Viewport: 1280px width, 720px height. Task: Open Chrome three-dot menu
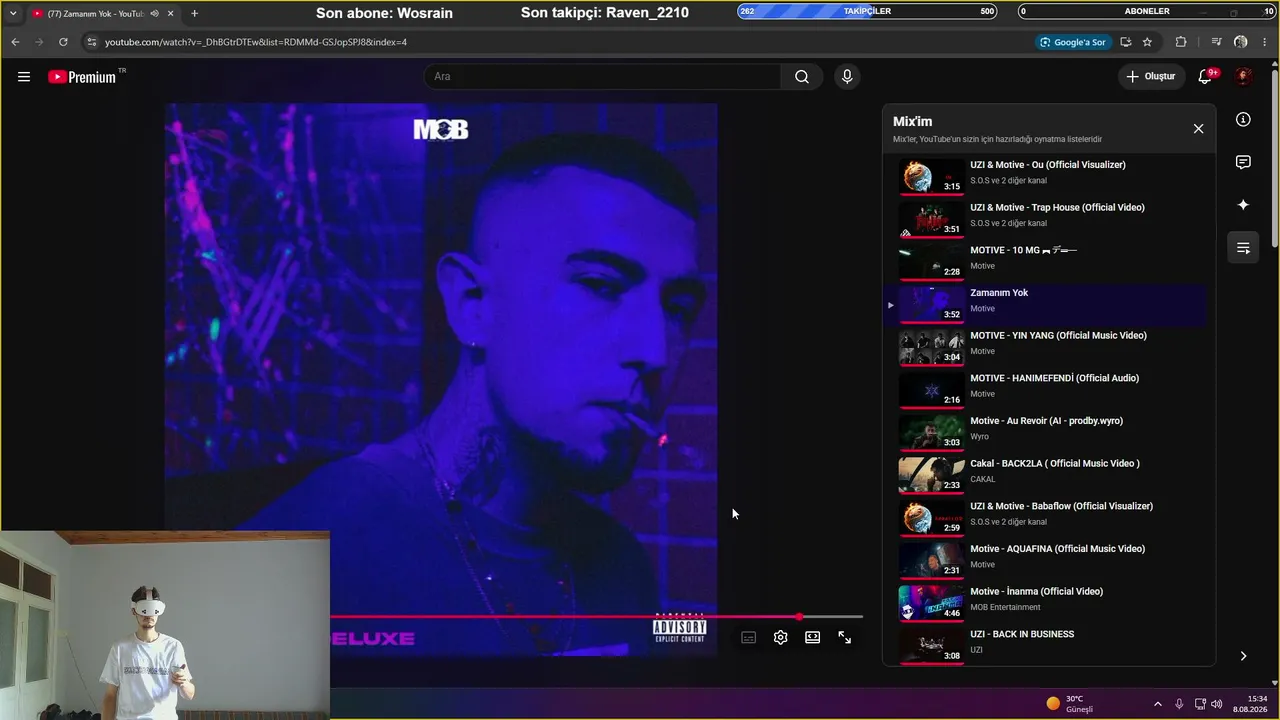coord(1265,42)
